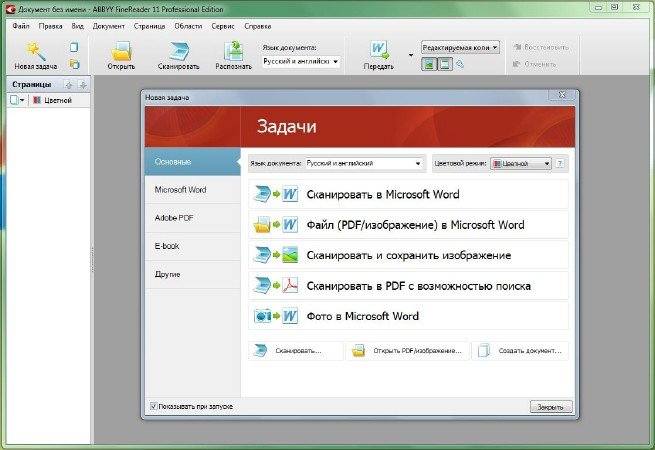Select the Другие task tab
This screenshot has width=655, height=450.
193,275
